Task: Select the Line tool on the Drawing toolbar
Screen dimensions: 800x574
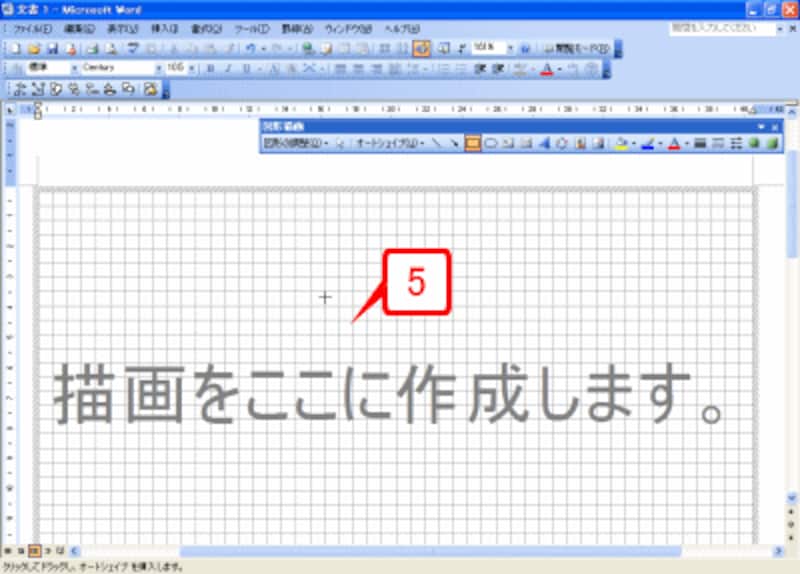Action: pos(436,144)
